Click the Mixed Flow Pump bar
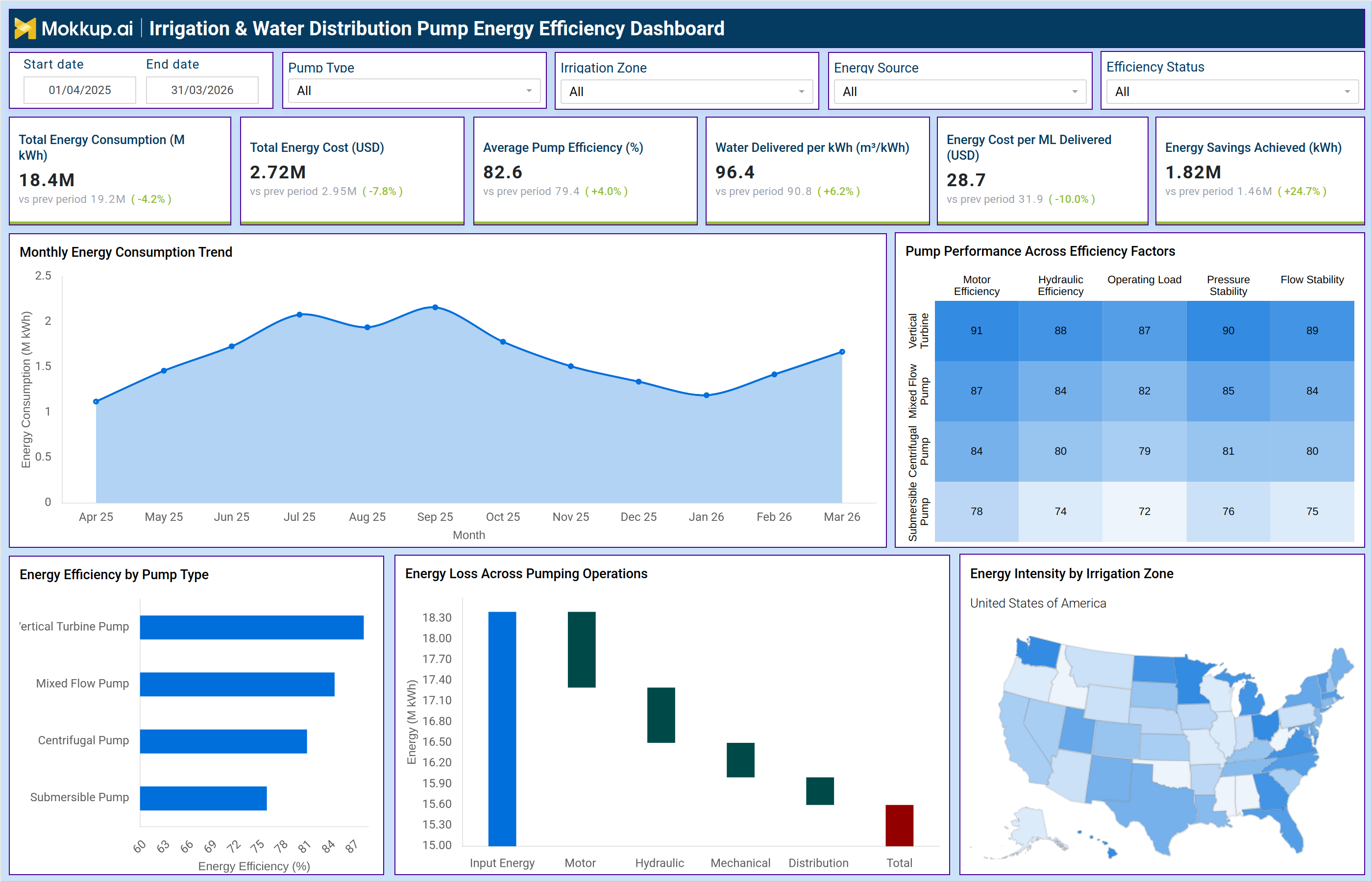Viewport: 1372px width, 882px height. (237, 685)
